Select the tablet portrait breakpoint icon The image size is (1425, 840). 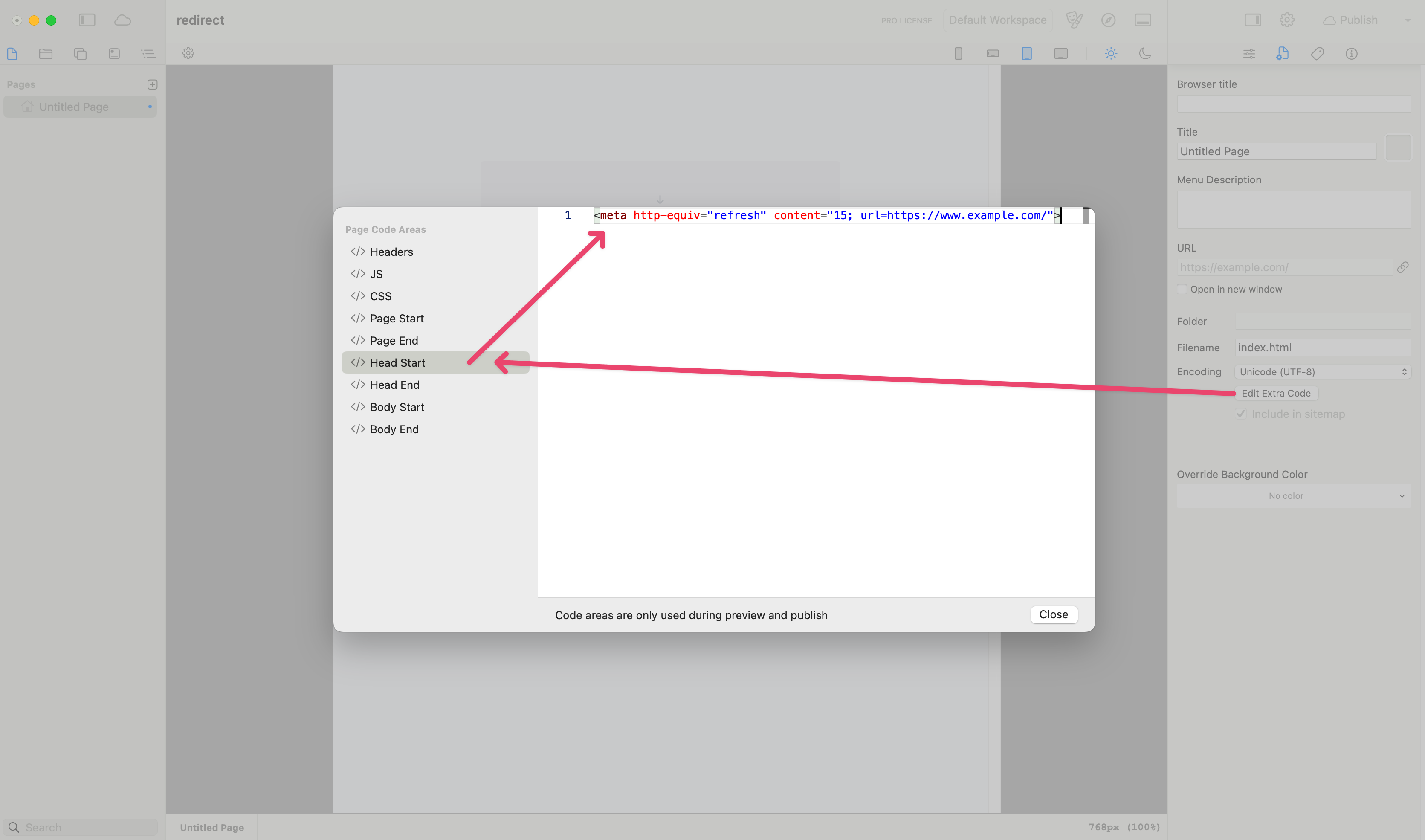point(1027,54)
